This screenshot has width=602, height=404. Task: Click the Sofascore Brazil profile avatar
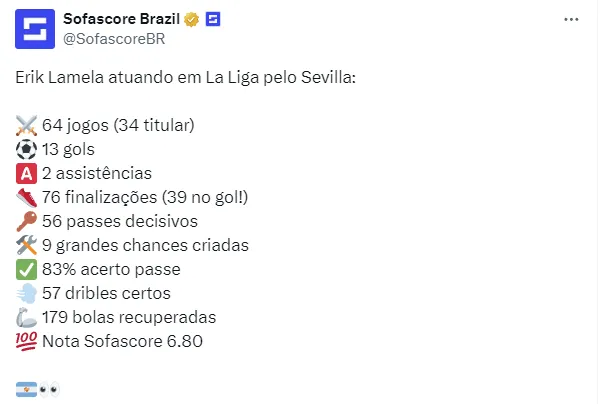pos(35,28)
